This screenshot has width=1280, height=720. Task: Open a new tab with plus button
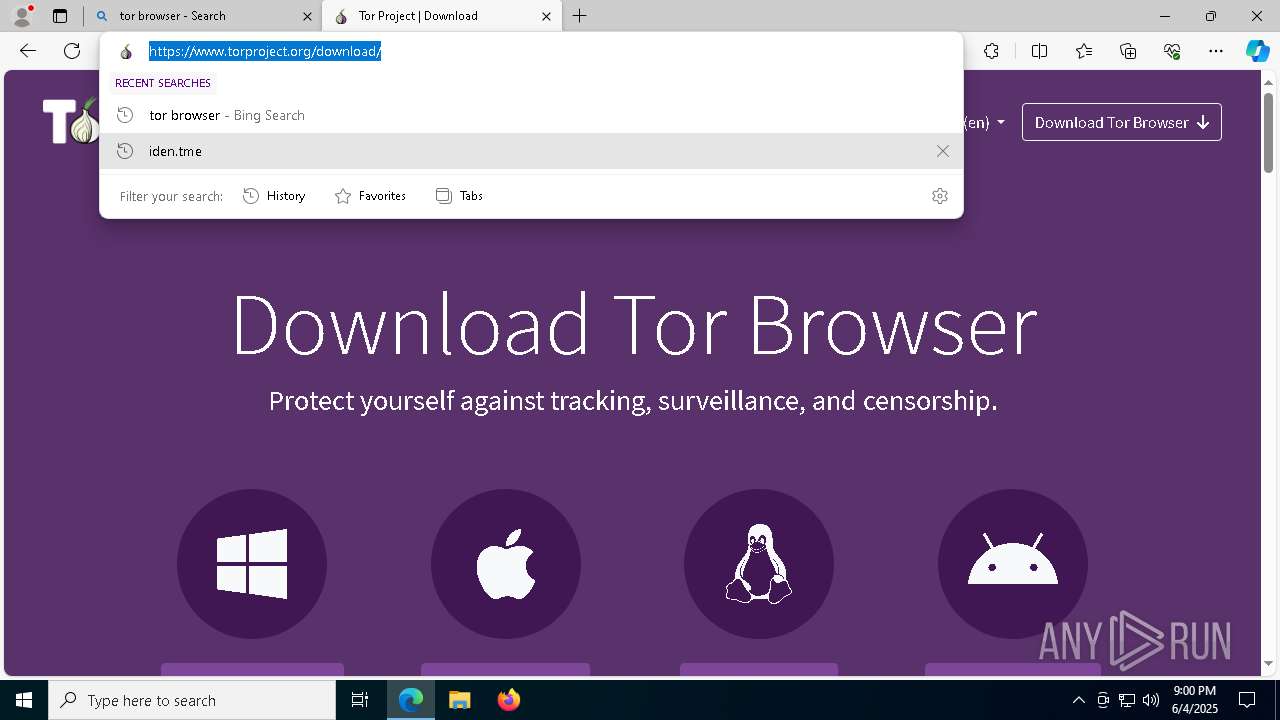click(579, 16)
